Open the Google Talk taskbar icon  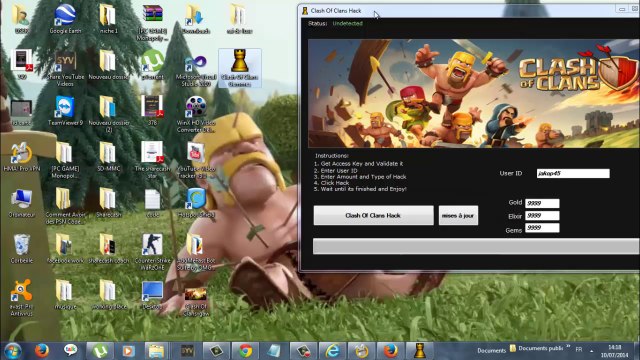70,350
